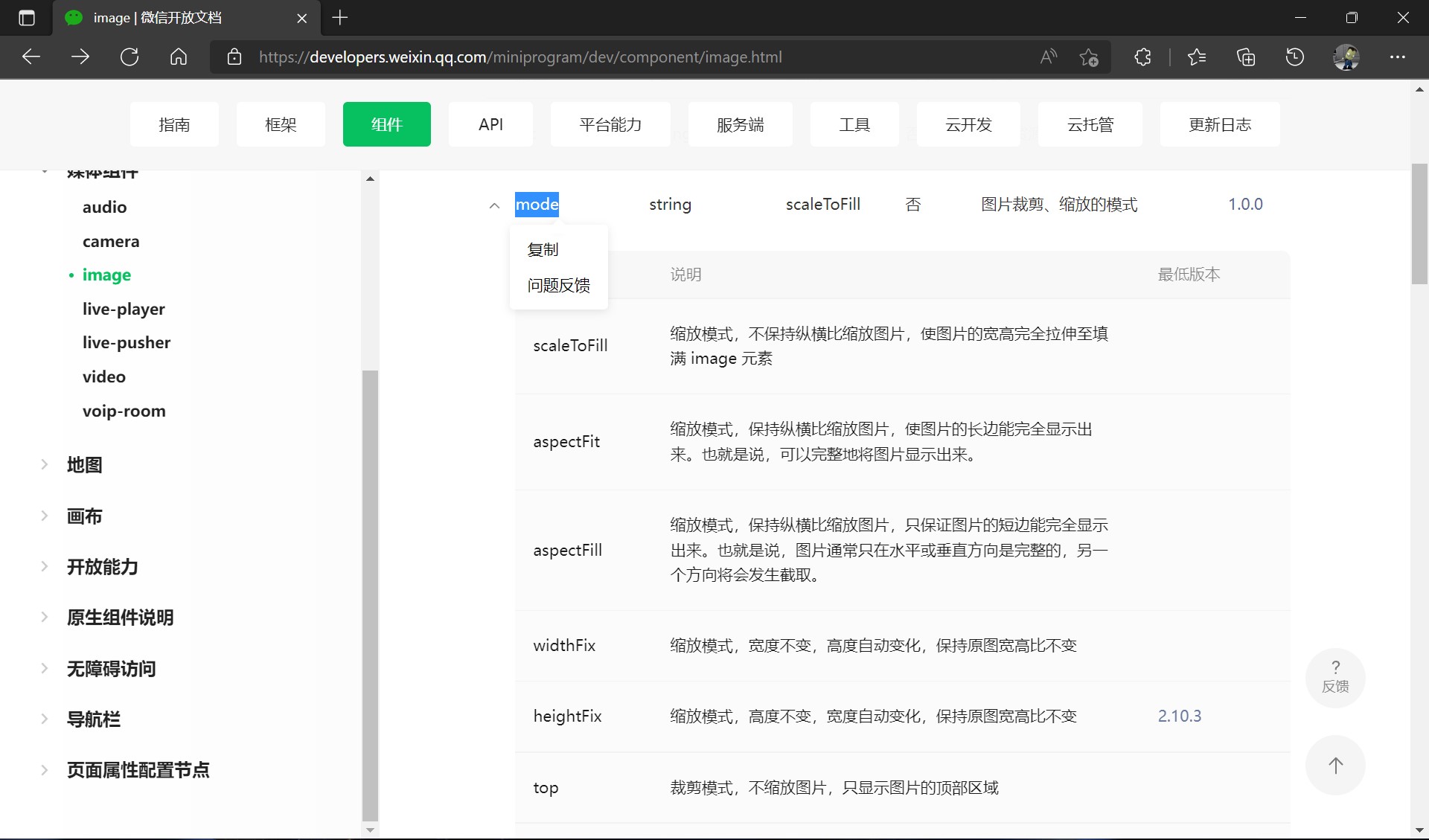The height and width of the screenshot is (840, 1429).
Task: Click the home page icon
Action: click(x=179, y=57)
